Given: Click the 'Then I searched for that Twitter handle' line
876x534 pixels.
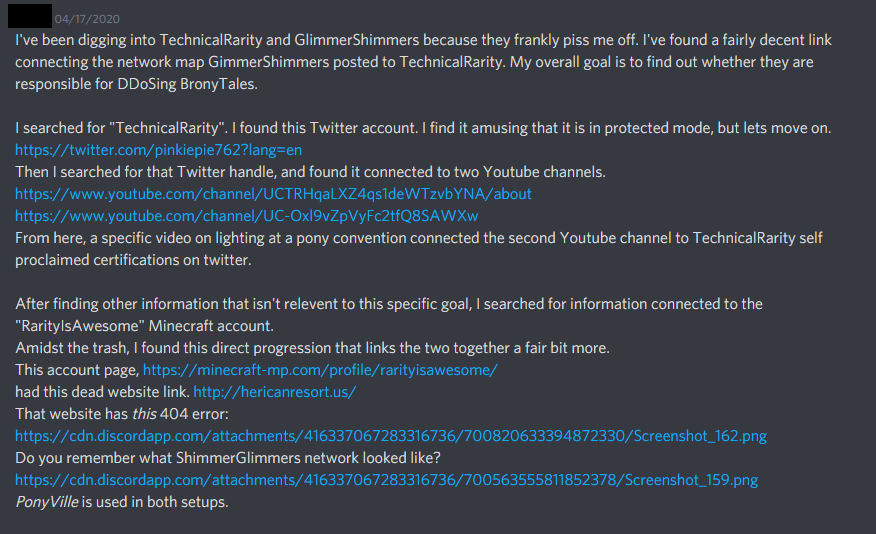Looking at the screenshot, I should pyautogui.click(x=310, y=171).
